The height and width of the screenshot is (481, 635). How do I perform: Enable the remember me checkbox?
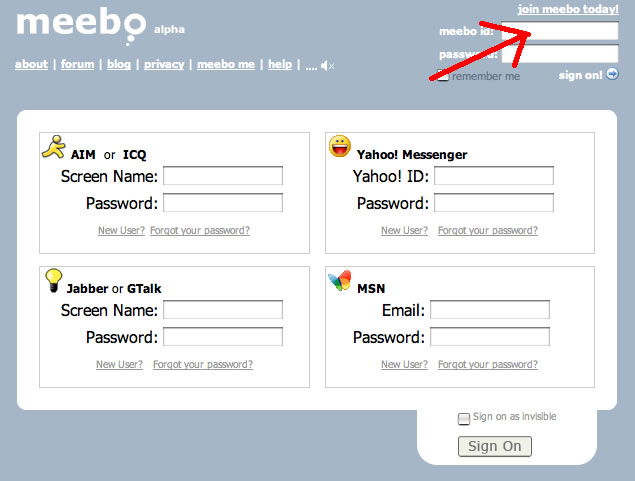click(x=443, y=76)
